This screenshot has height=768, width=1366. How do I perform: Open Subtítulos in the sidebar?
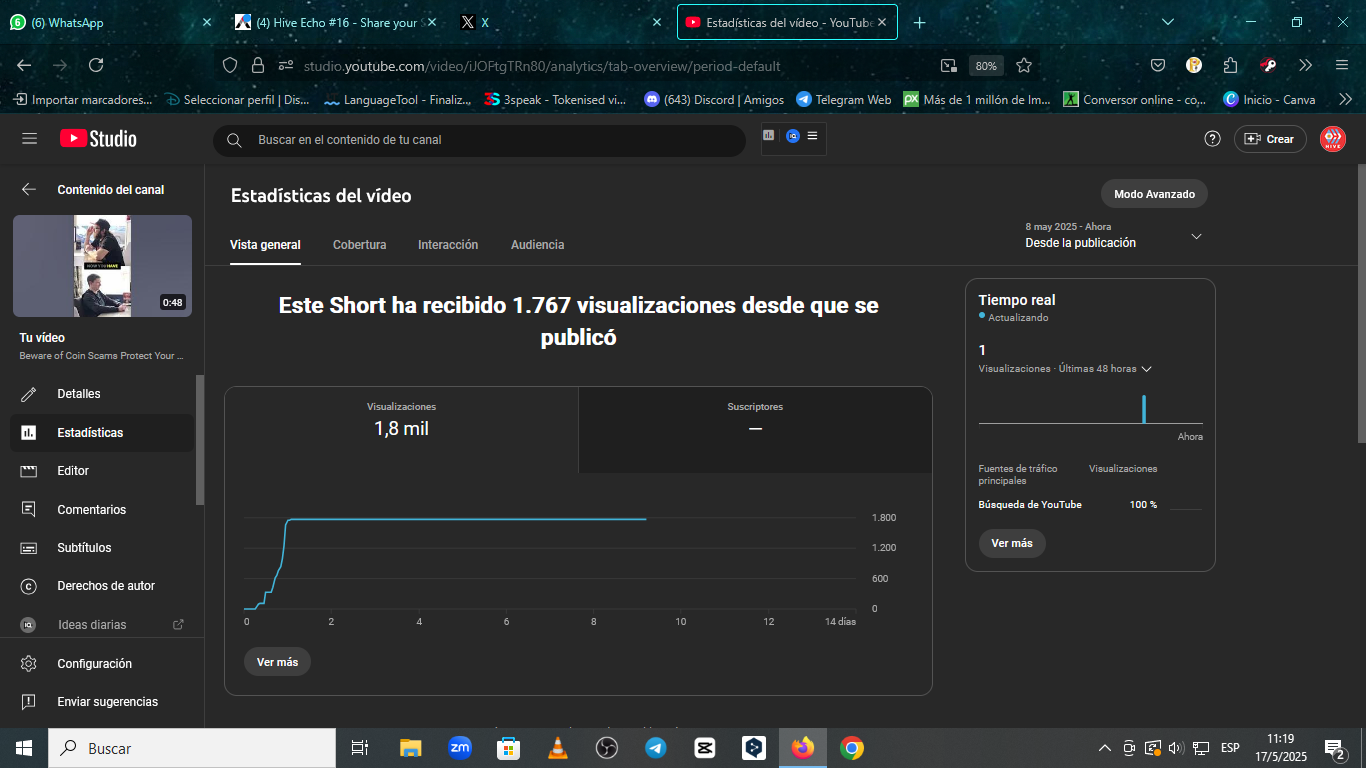103,548
